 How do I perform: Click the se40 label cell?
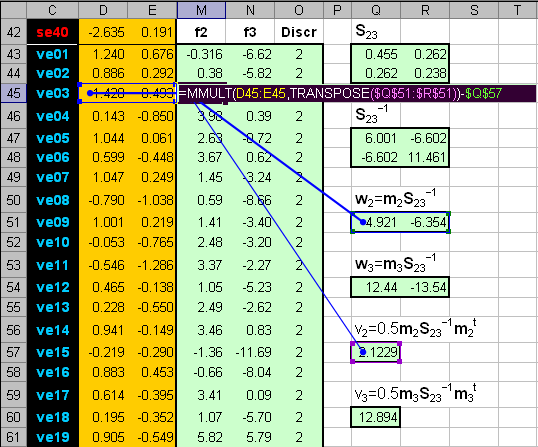click(x=52, y=32)
